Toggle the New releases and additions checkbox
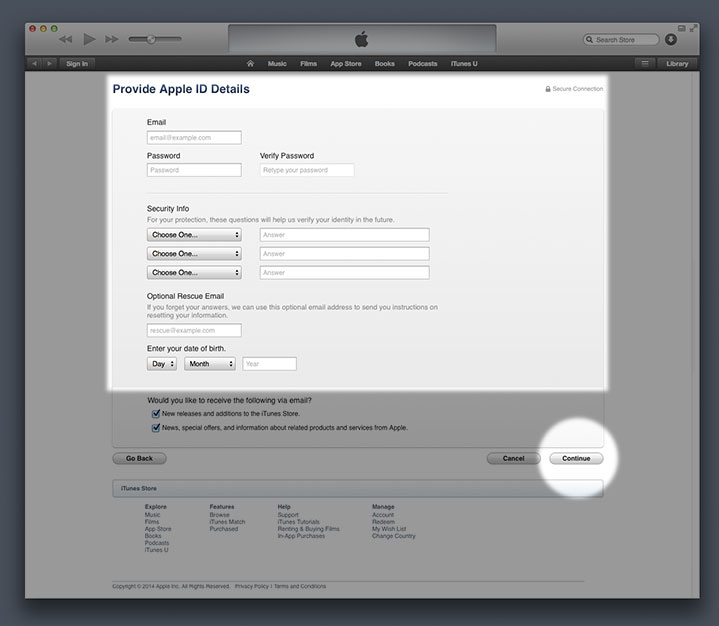 [156, 413]
